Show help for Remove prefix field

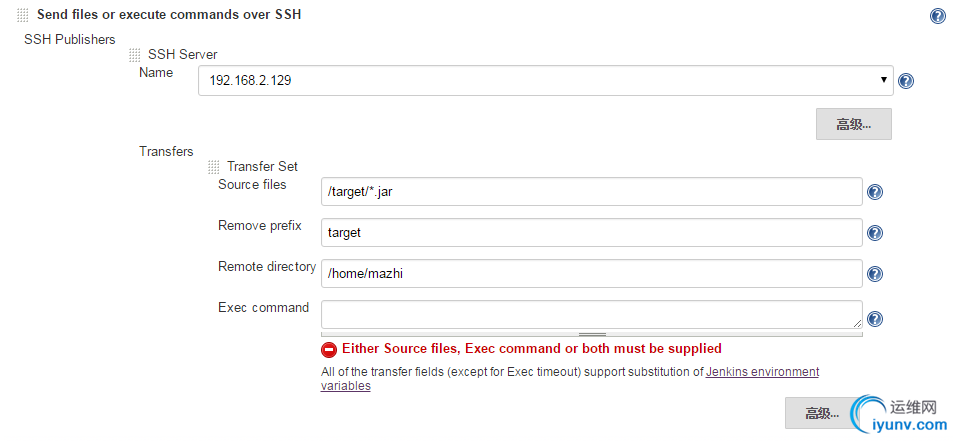click(x=874, y=233)
